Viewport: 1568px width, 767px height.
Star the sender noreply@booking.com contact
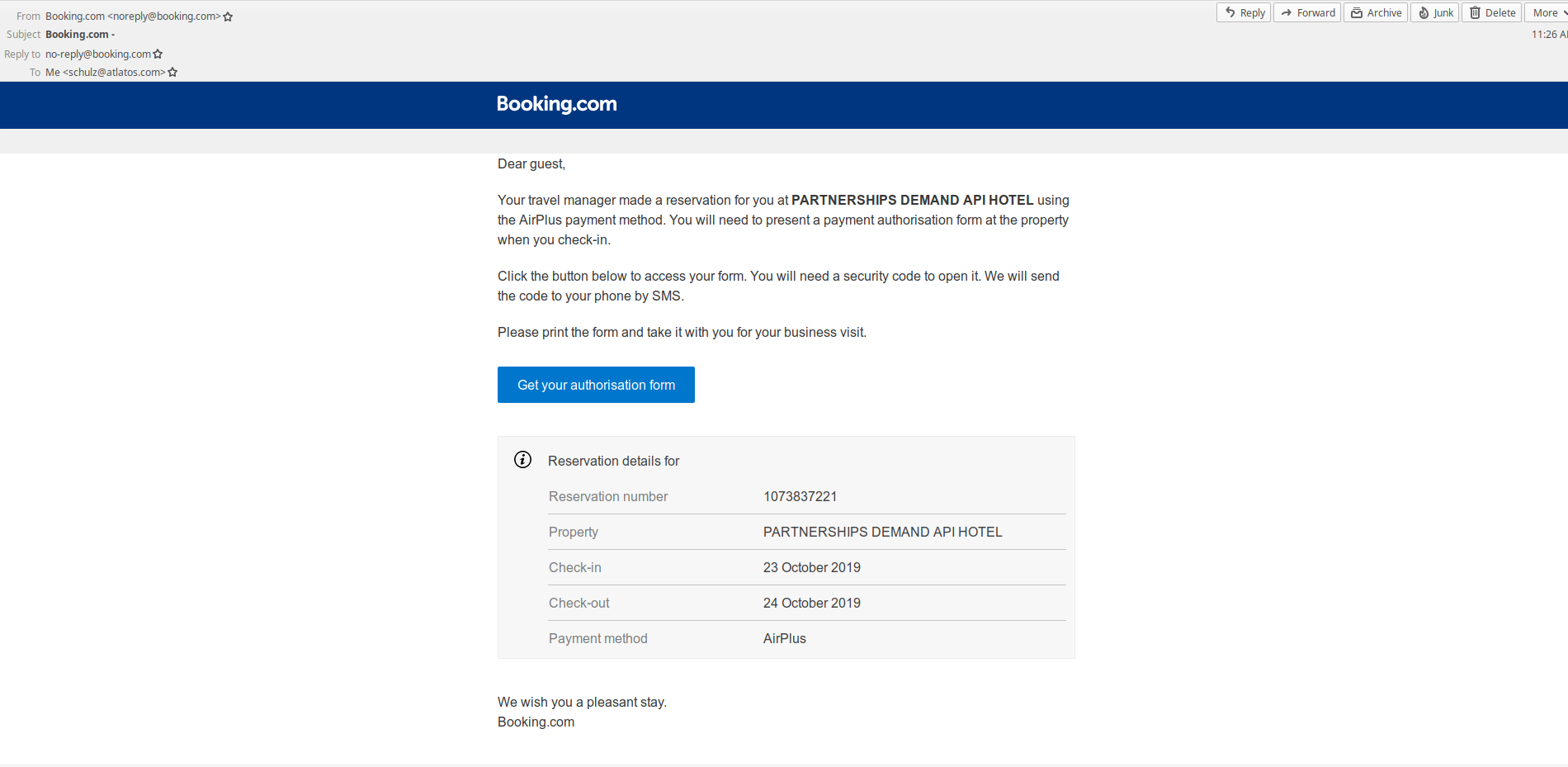tap(229, 17)
